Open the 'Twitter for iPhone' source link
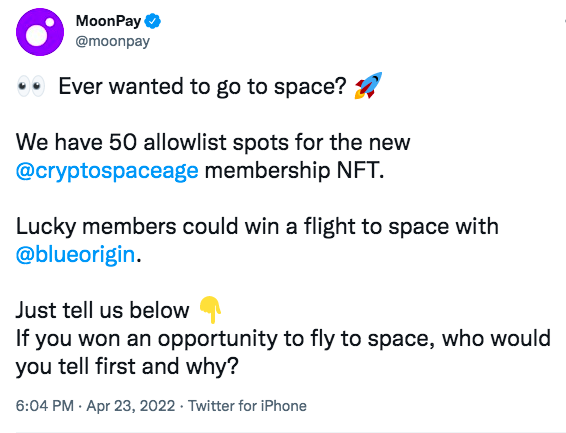The image size is (566, 433). (x=247, y=406)
